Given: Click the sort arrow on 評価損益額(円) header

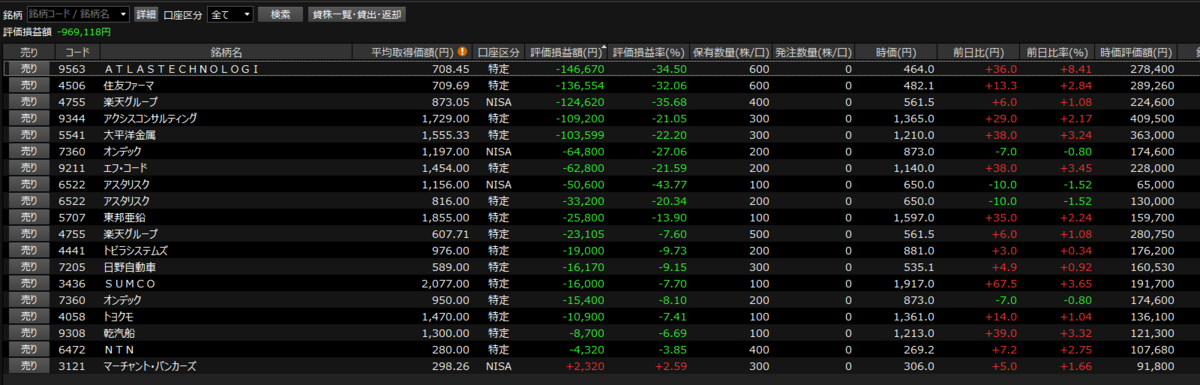Looking at the screenshot, I should 605,47.
